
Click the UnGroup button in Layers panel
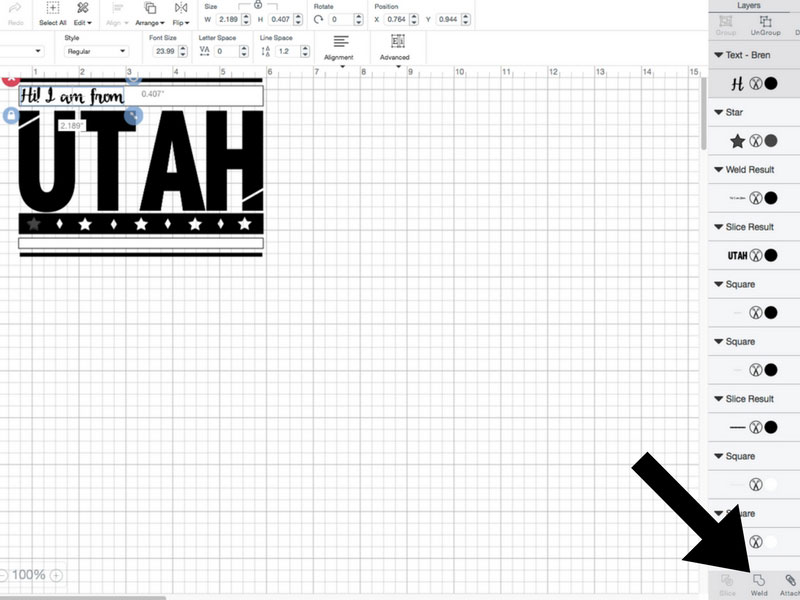(765, 26)
